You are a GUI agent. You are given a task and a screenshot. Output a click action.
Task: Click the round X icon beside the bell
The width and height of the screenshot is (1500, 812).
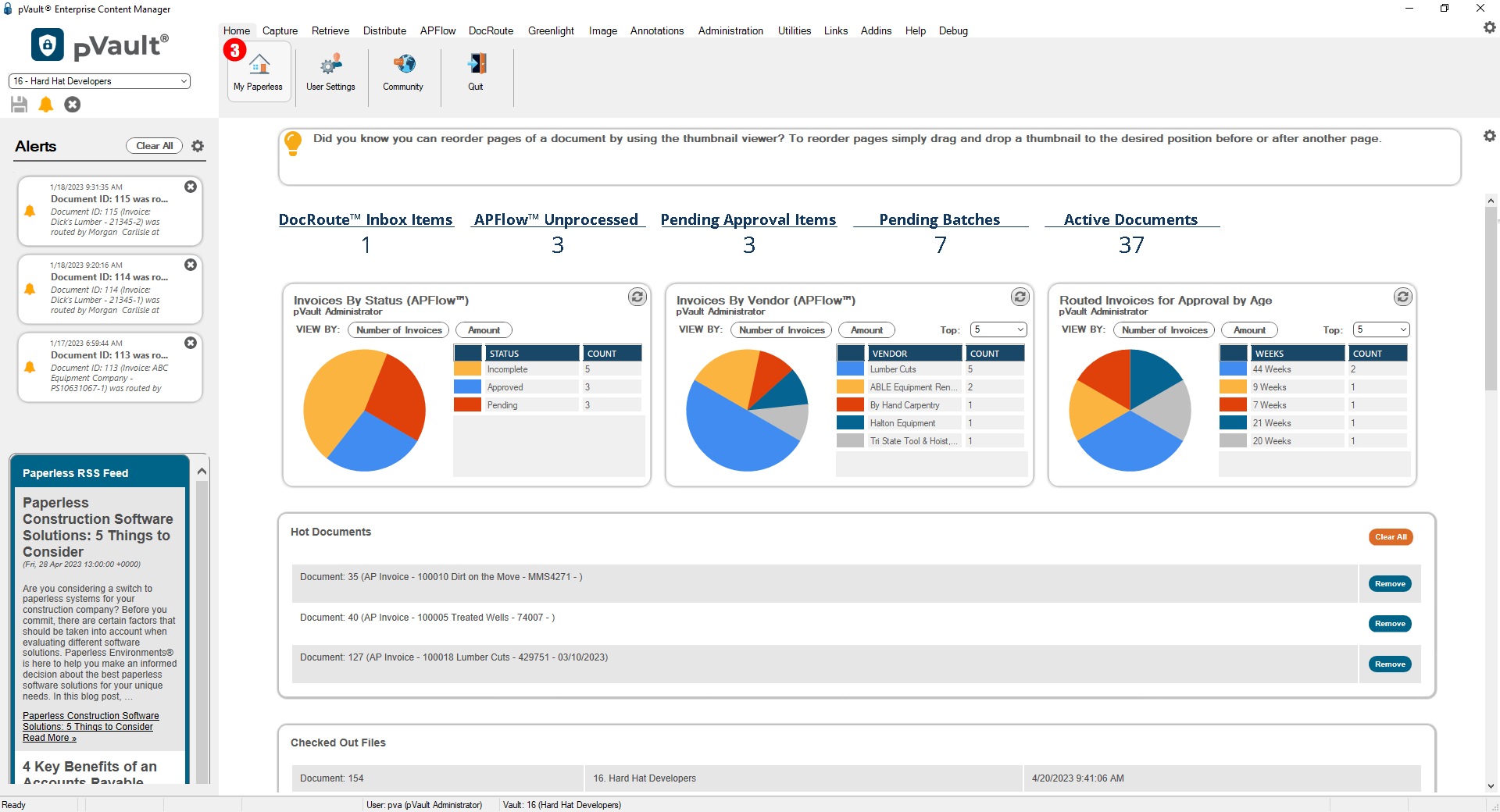click(x=73, y=104)
